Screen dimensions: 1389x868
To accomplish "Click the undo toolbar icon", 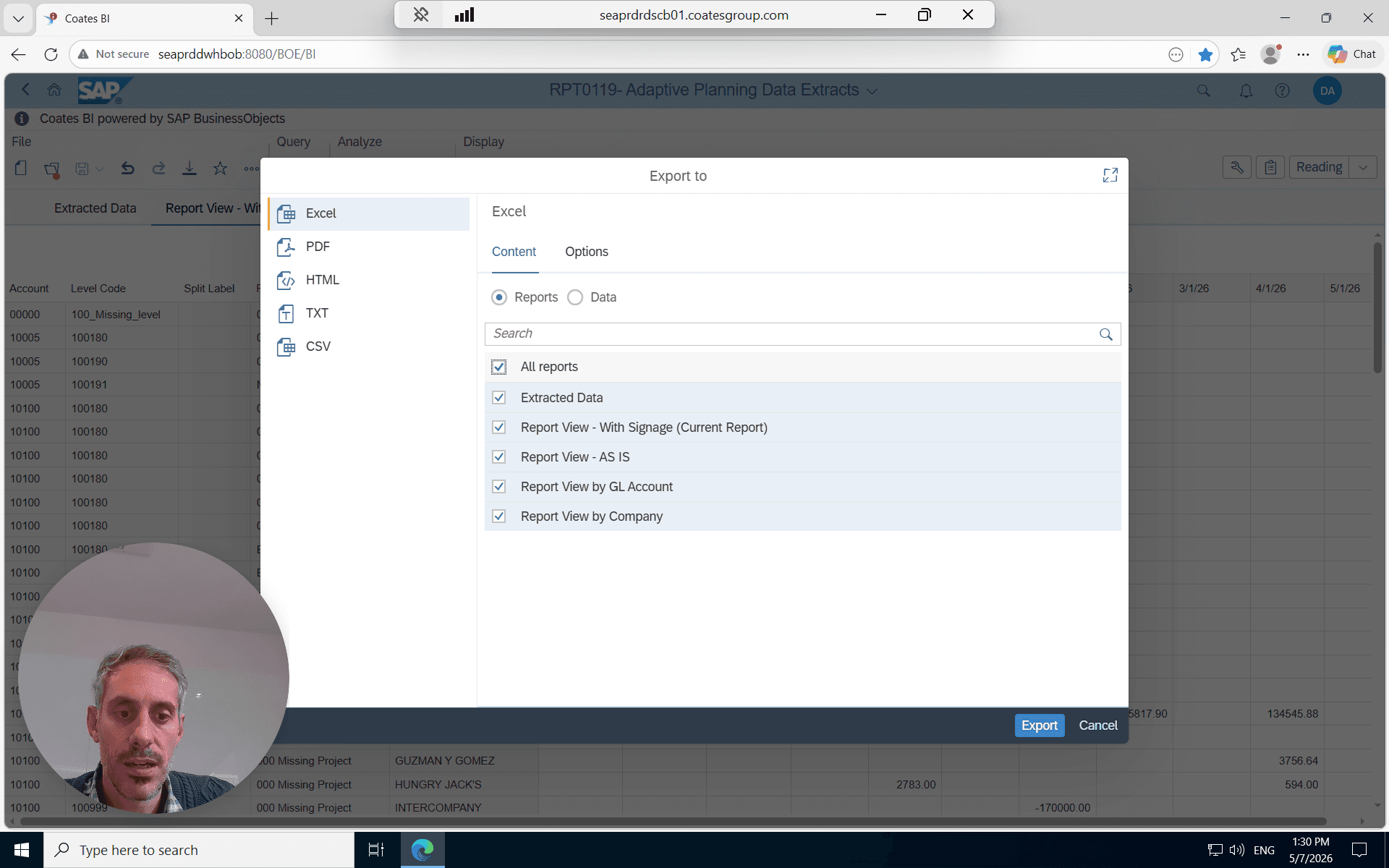I will coord(127,169).
